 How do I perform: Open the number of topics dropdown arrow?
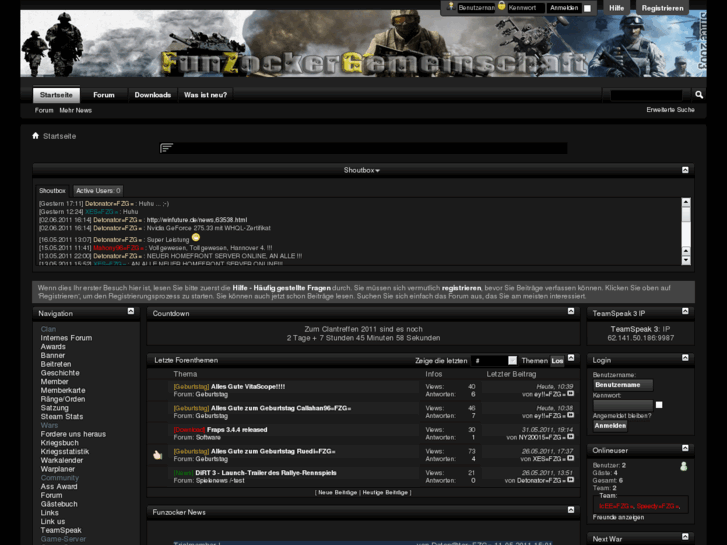click(512, 360)
